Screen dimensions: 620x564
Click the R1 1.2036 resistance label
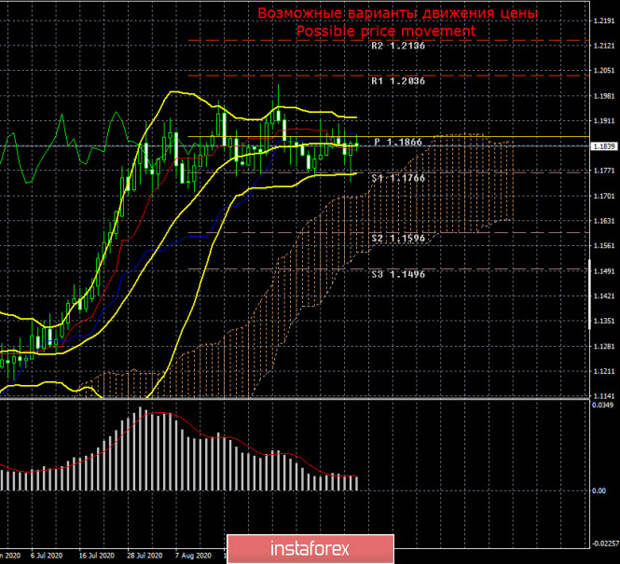(398, 81)
